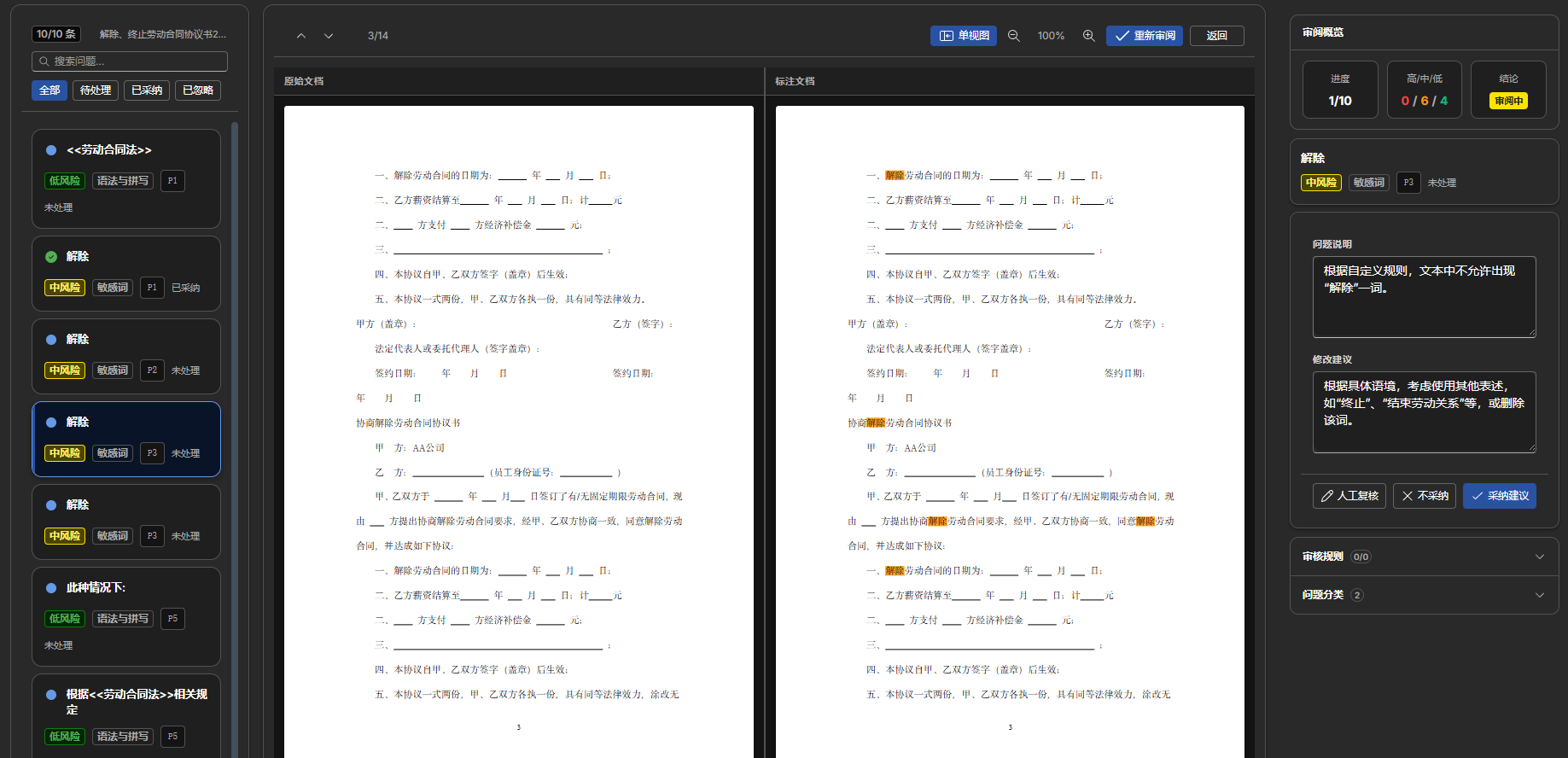Zoom in with the plus magnifier icon
Image resolution: width=1568 pixels, height=758 pixels.
pos(1088,36)
